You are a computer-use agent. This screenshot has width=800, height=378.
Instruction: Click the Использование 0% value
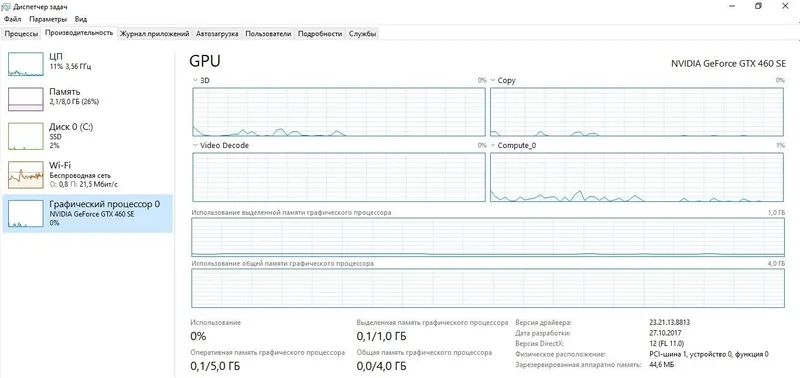click(x=198, y=337)
